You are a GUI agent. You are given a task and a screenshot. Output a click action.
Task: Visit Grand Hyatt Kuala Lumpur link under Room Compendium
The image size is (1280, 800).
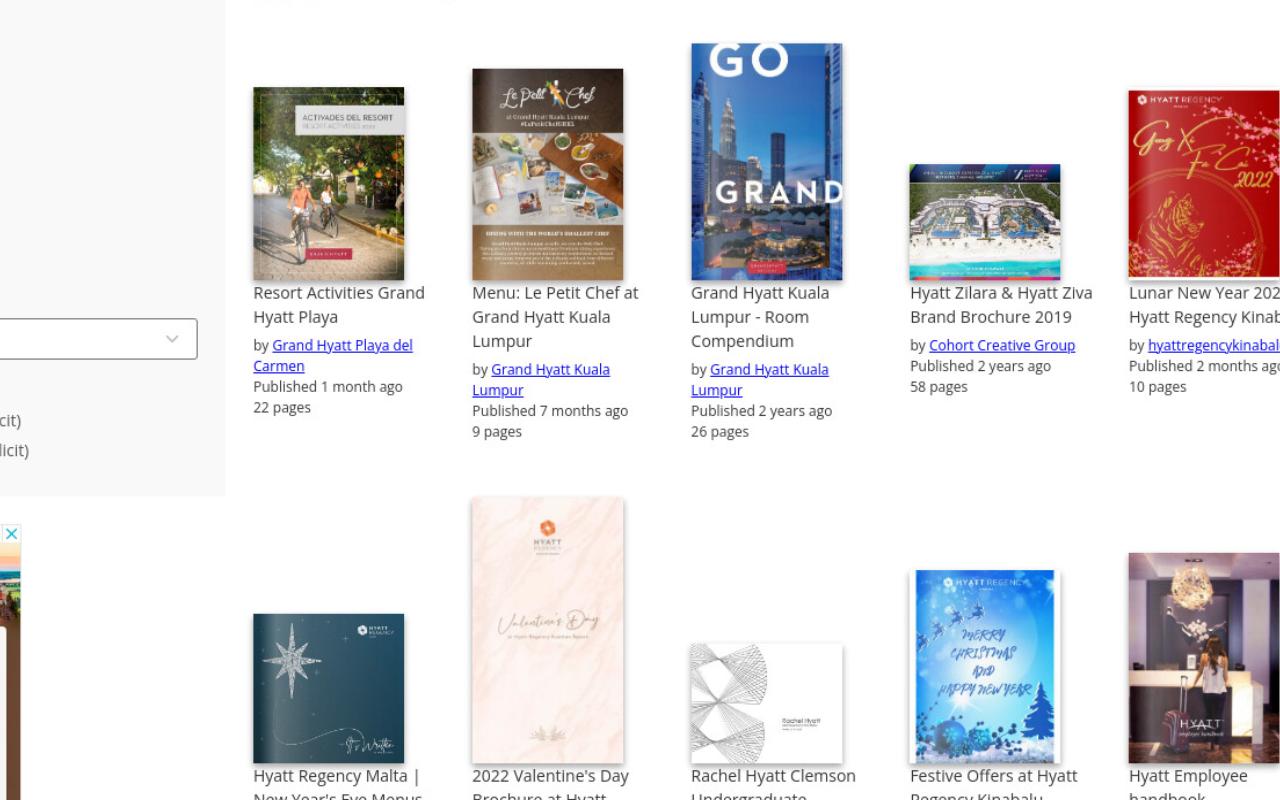(x=760, y=379)
